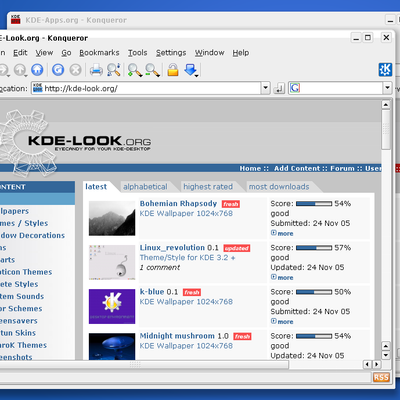400x400 pixels.
Task: Click the Linux_revolution 57% score bar
Action: [314, 248]
